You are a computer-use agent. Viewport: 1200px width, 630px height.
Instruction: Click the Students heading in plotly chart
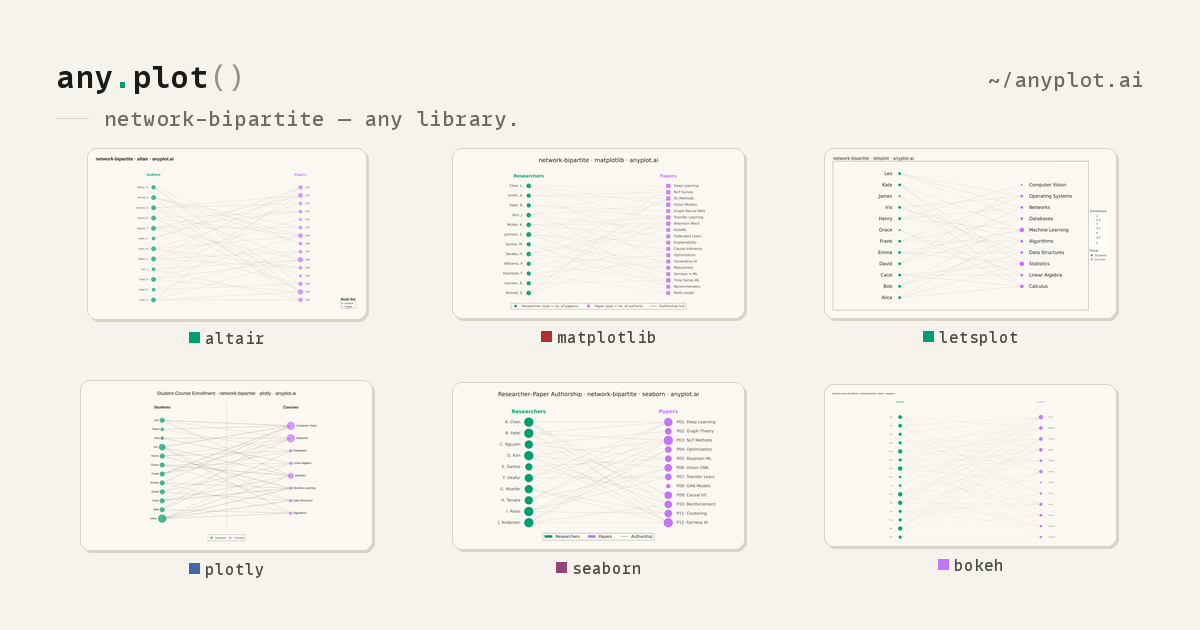162,407
